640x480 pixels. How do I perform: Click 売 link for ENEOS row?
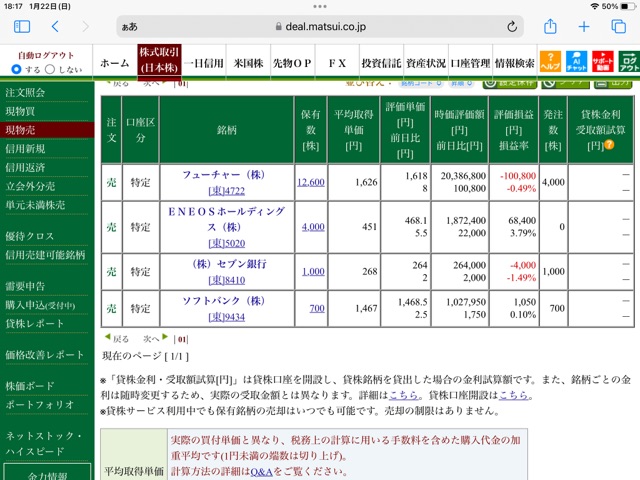click(x=111, y=227)
